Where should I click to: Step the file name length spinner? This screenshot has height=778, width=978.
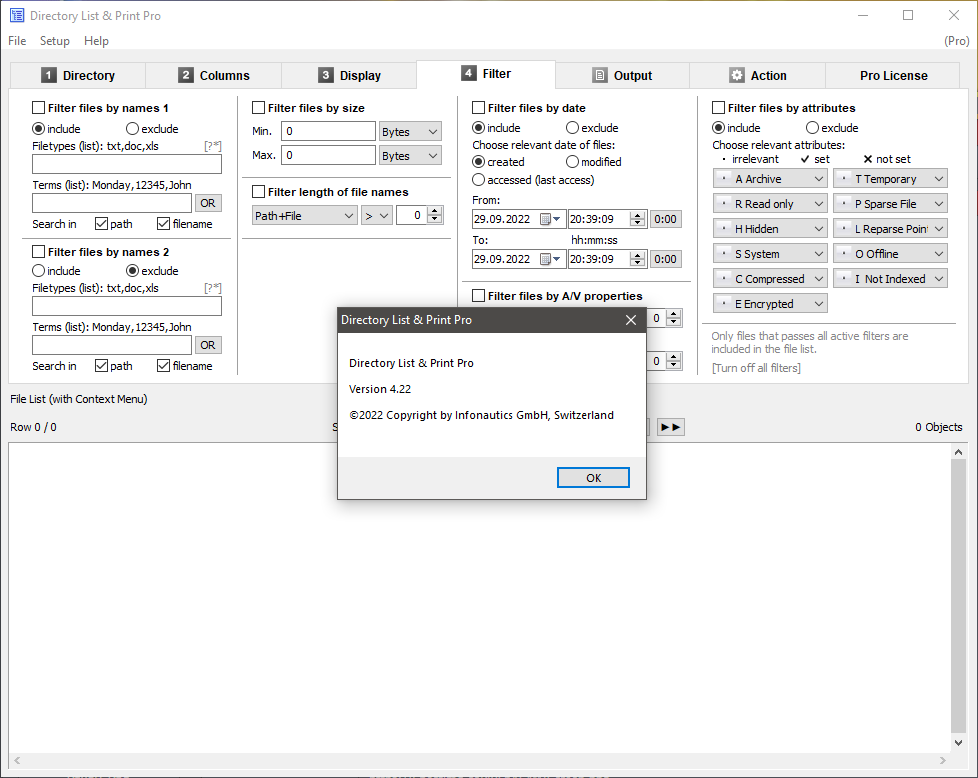click(435, 215)
